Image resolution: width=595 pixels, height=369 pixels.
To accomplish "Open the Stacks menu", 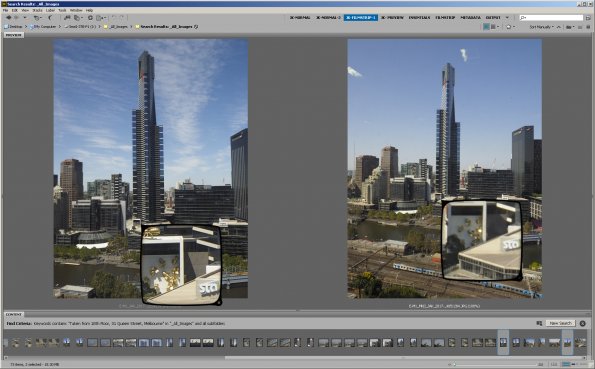I will click(37, 10).
